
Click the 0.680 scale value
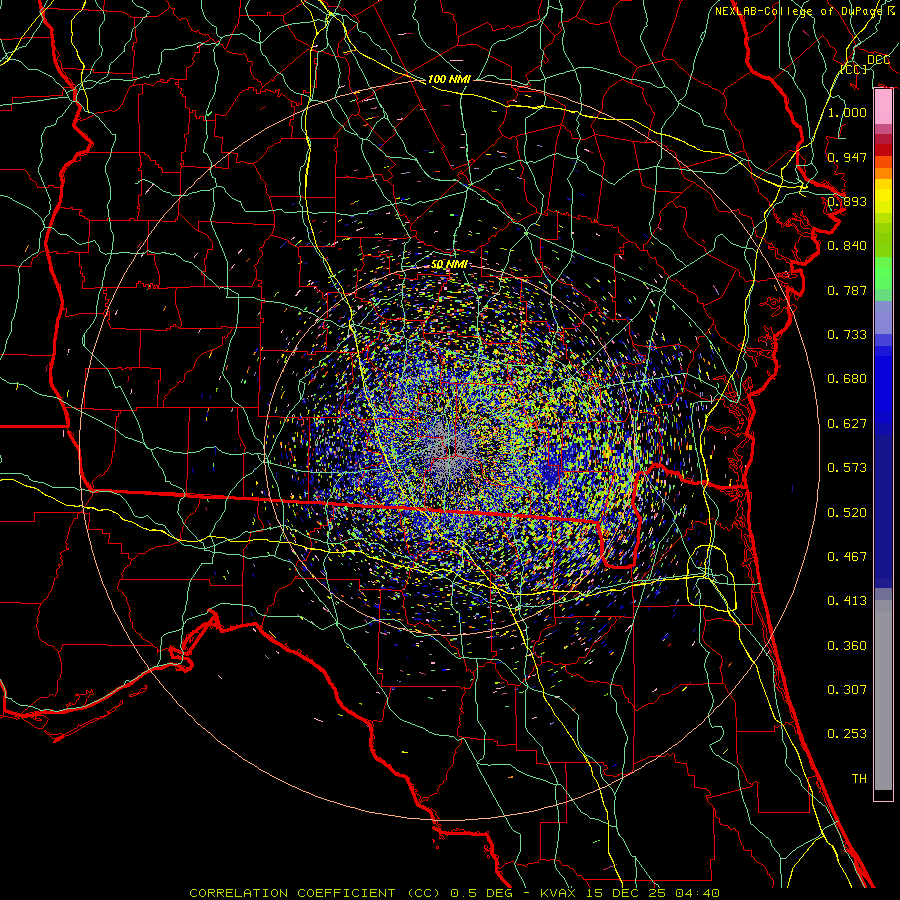(847, 379)
